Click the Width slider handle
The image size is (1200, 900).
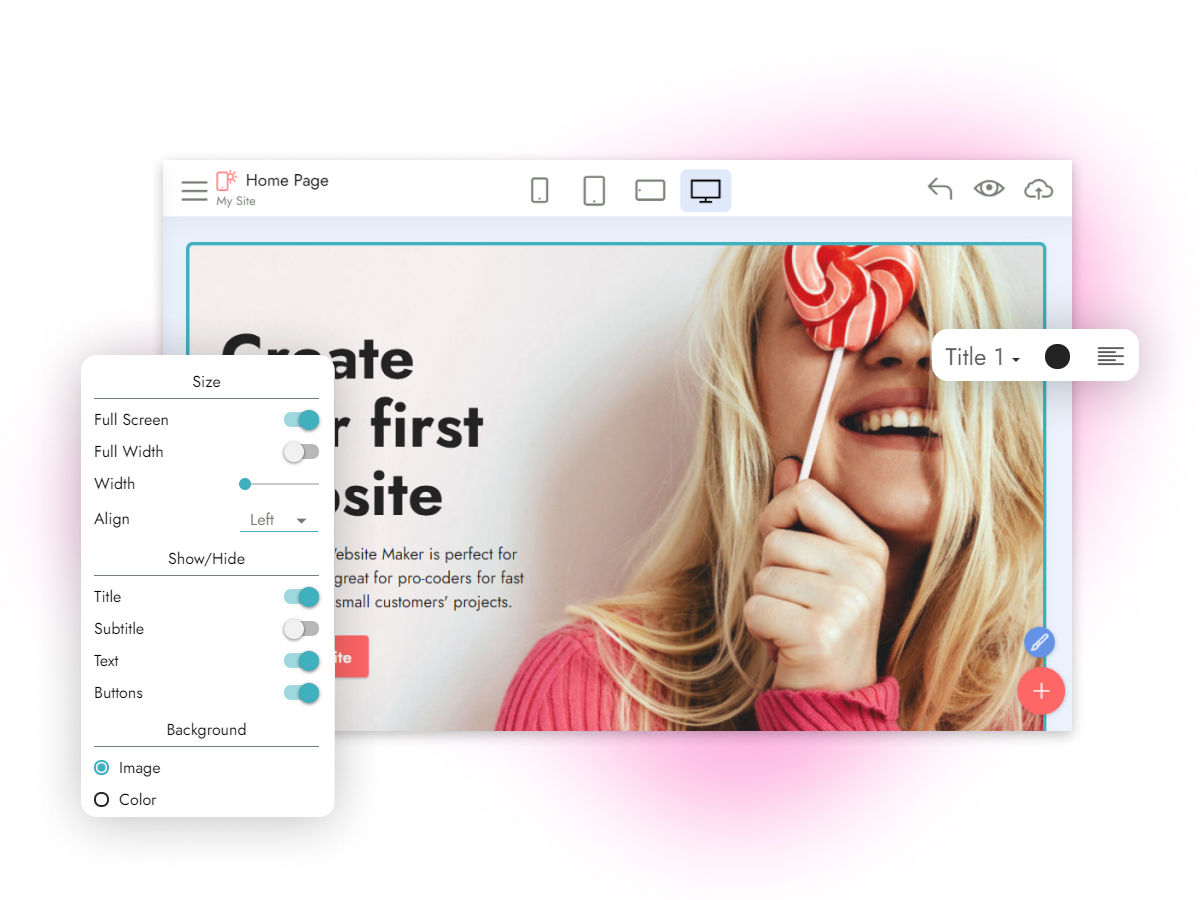click(245, 484)
